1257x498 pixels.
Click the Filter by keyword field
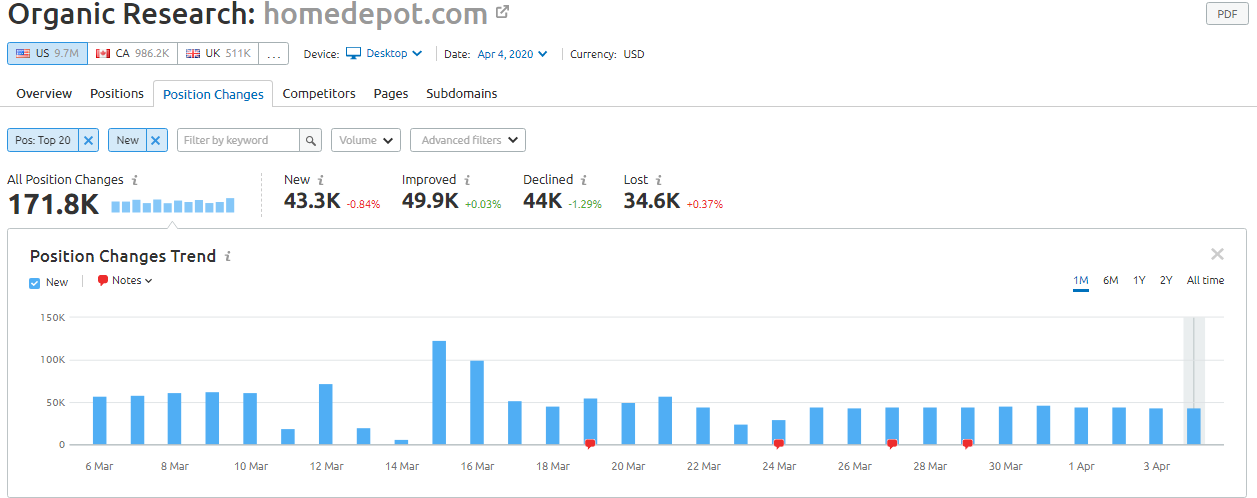click(238, 140)
